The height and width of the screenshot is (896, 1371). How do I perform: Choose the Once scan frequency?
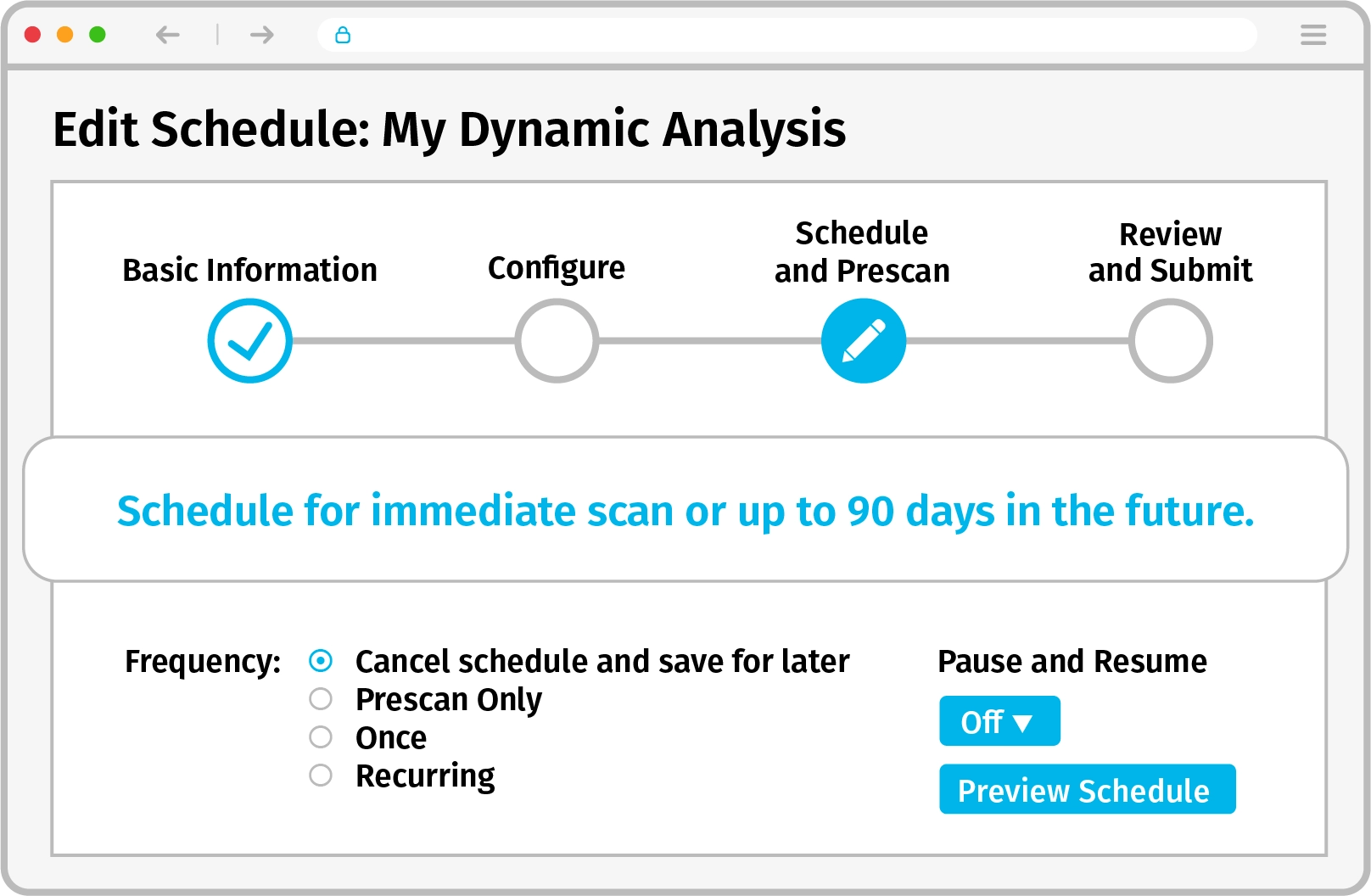tap(322, 737)
